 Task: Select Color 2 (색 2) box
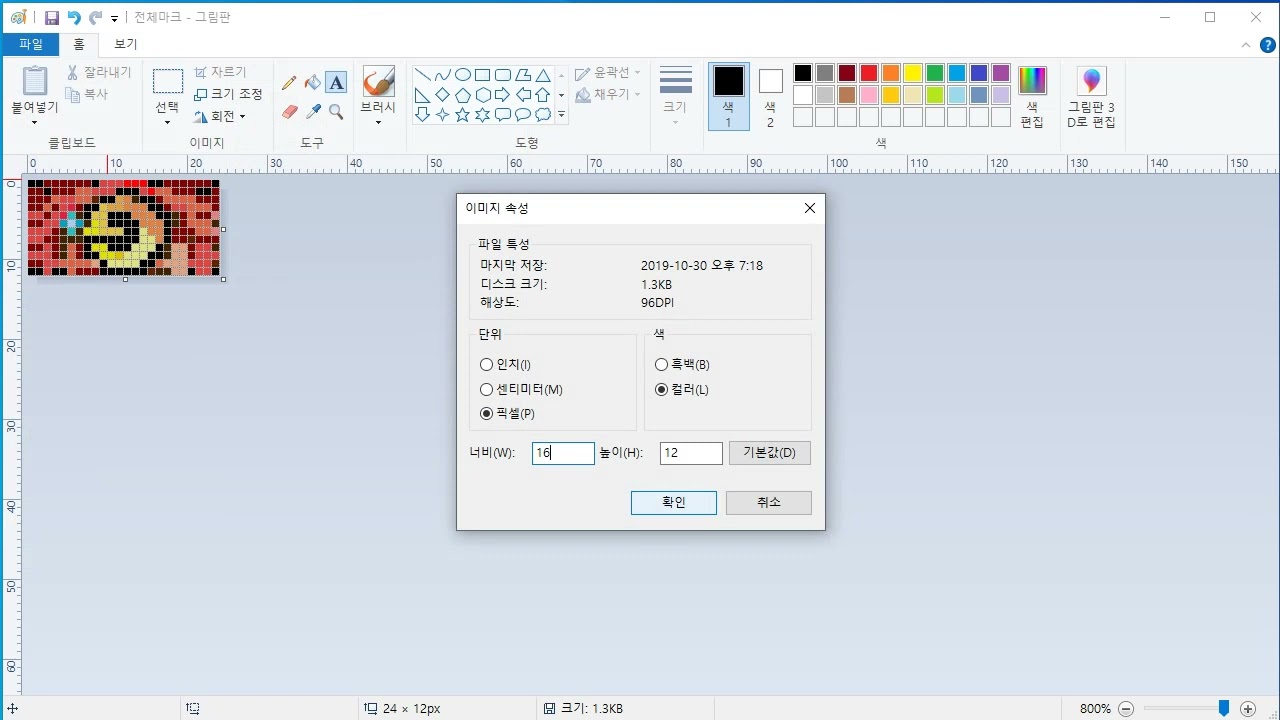pyautogui.click(x=770, y=97)
